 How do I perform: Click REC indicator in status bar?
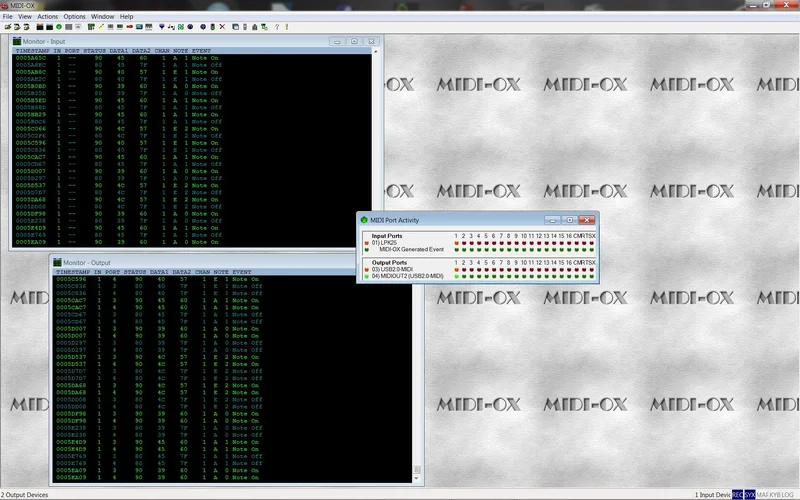coord(737,494)
